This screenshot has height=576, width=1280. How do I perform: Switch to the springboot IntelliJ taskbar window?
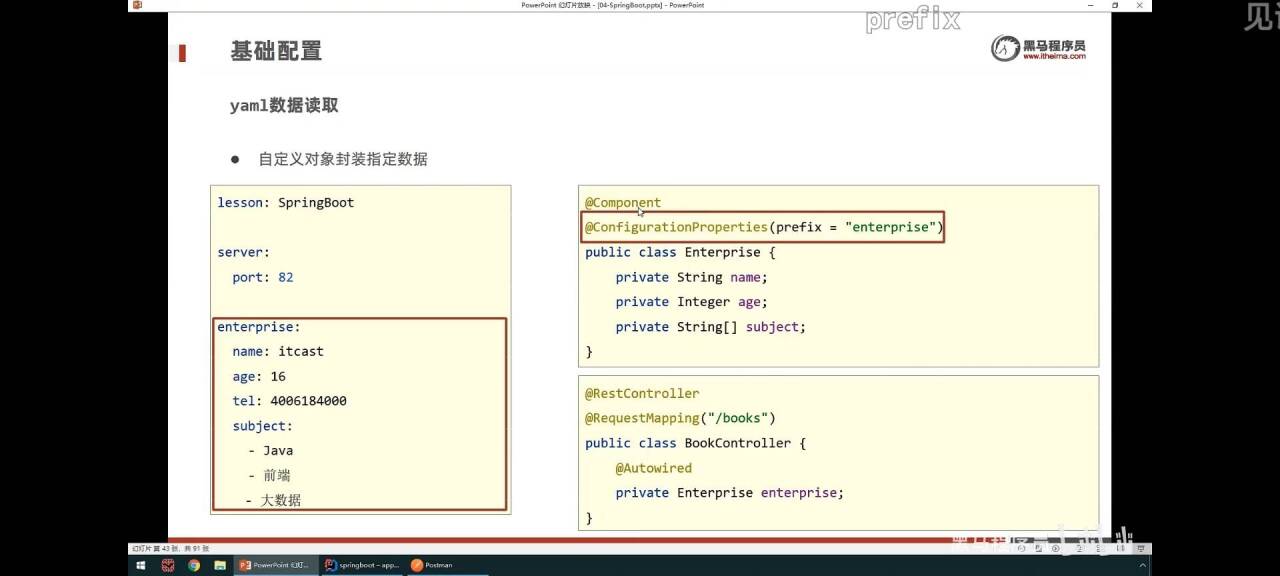pos(362,565)
